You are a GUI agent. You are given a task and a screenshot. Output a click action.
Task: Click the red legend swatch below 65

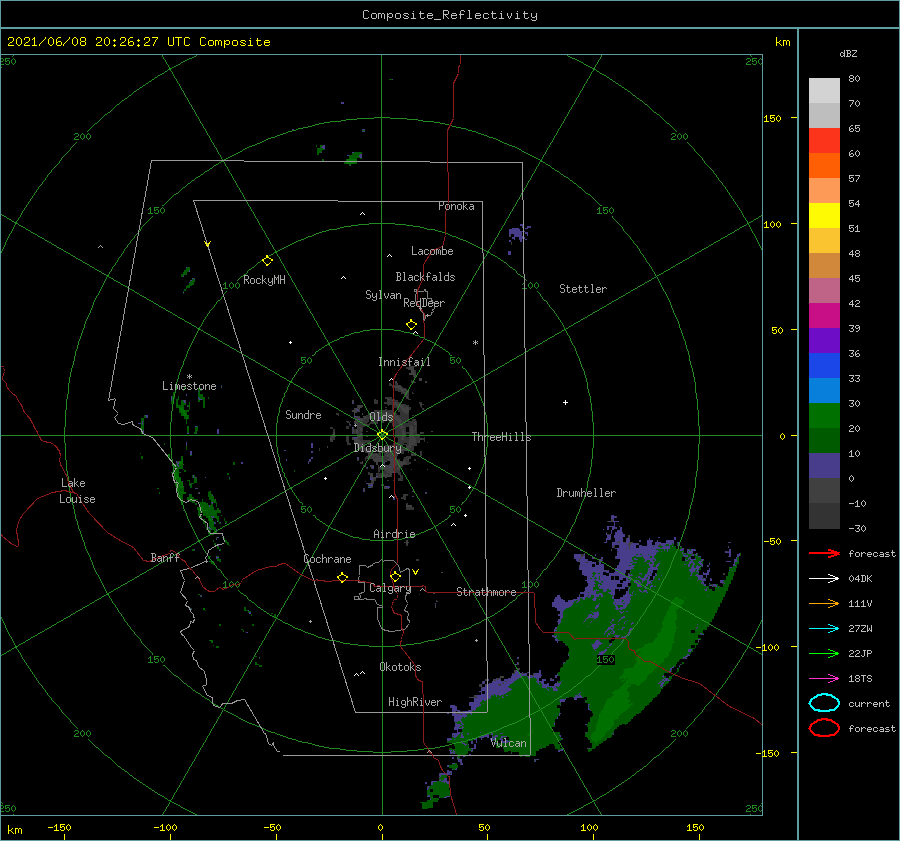tap(824, 140)
